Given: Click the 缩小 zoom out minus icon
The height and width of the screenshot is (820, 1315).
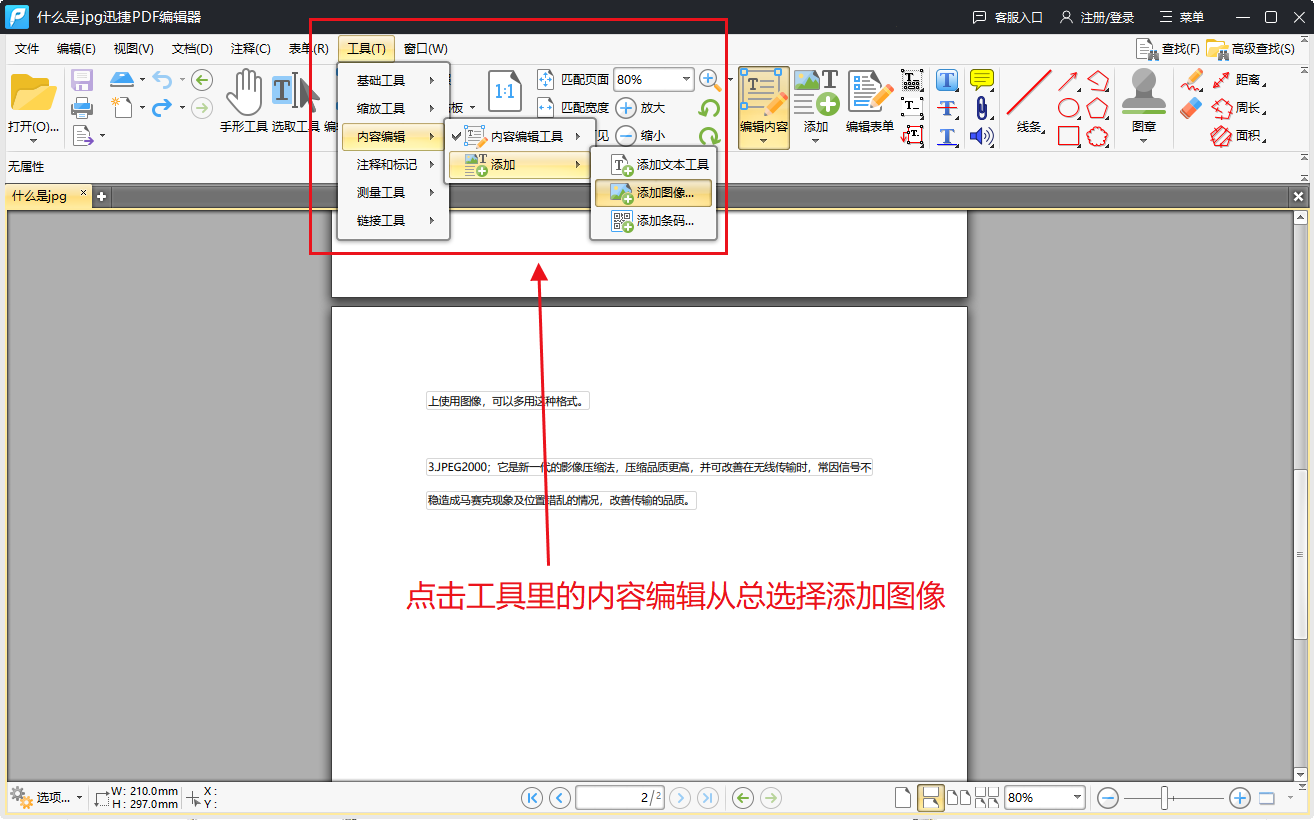Looking at the screenshot, I should [626, 135].
